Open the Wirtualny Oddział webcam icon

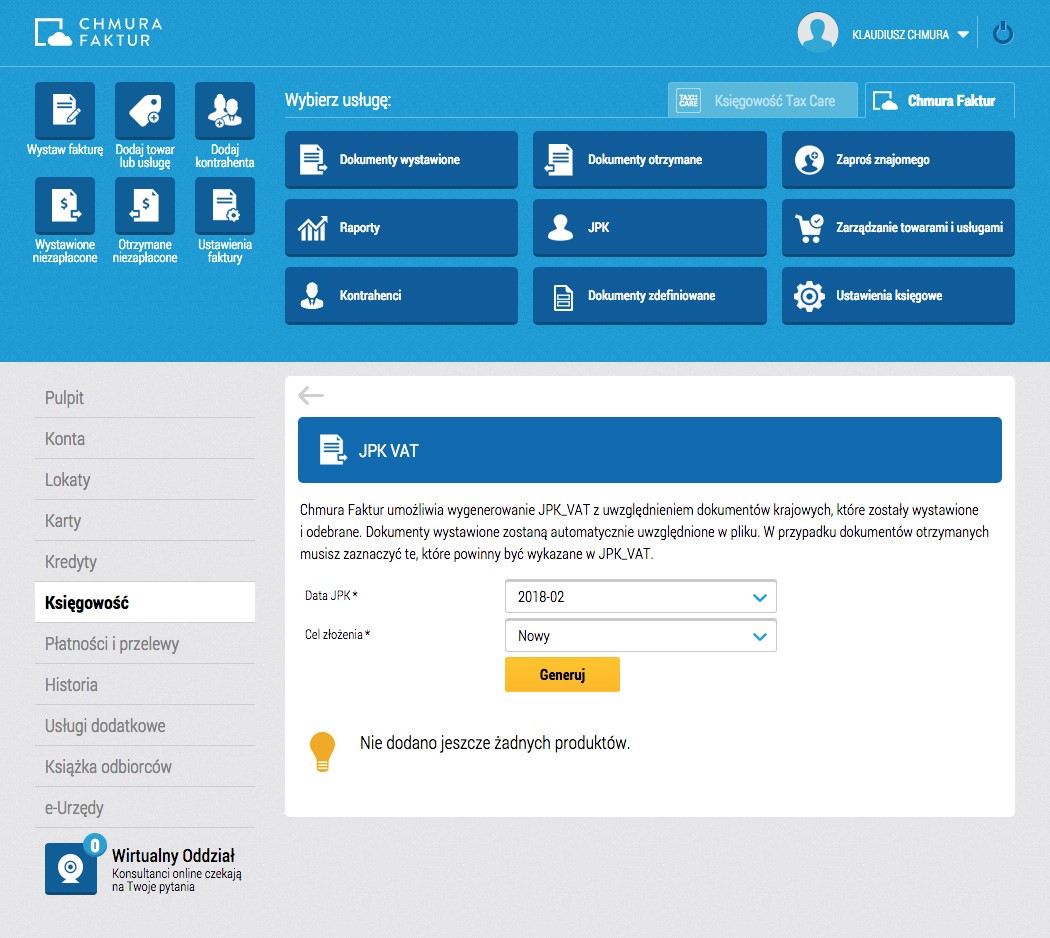70,868
